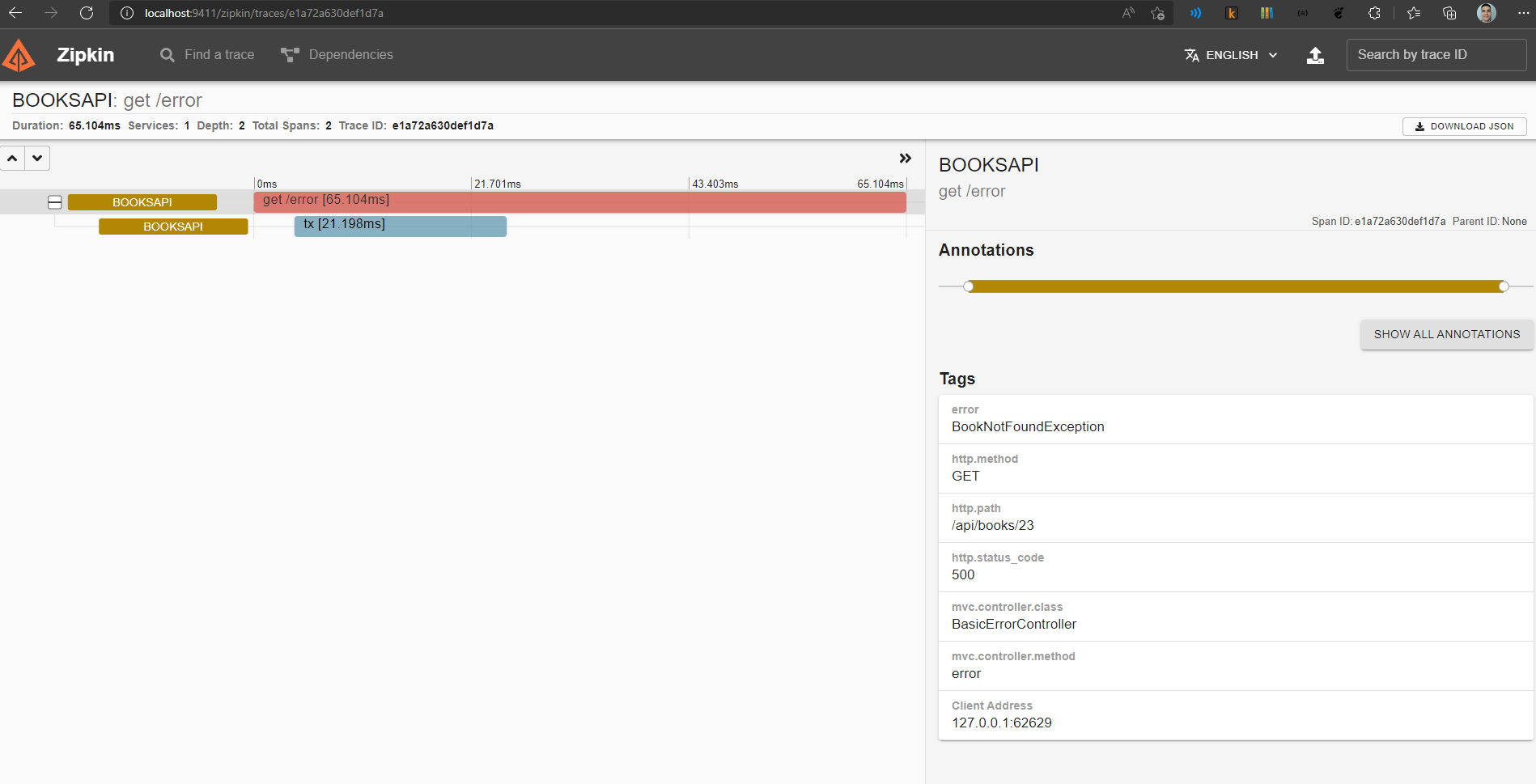Select the child BOOKSAPI service label

[173, 227]
